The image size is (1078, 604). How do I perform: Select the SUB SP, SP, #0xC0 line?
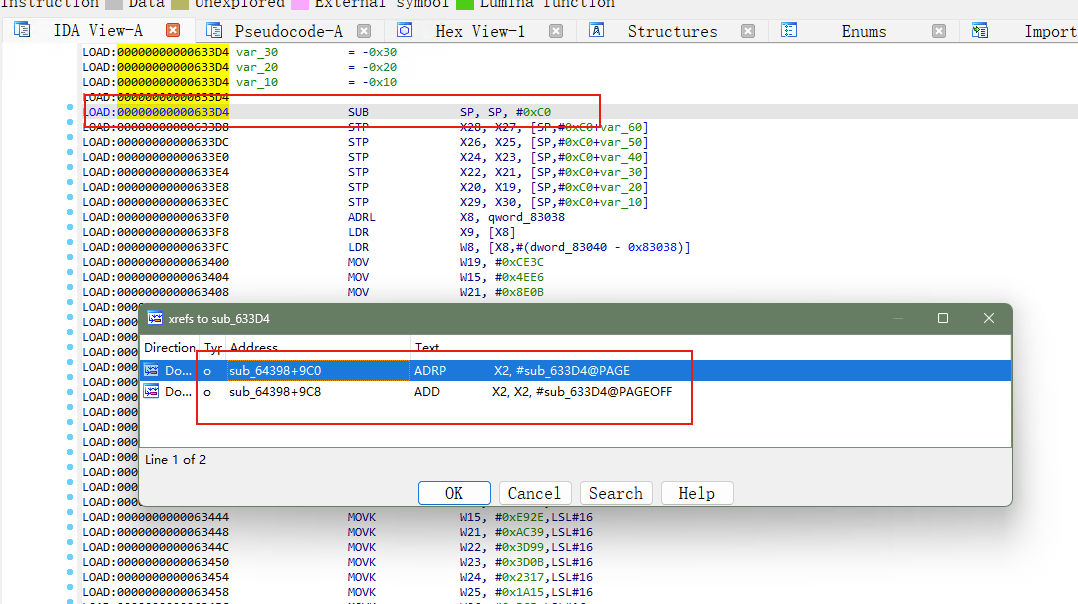click(580, 112)
